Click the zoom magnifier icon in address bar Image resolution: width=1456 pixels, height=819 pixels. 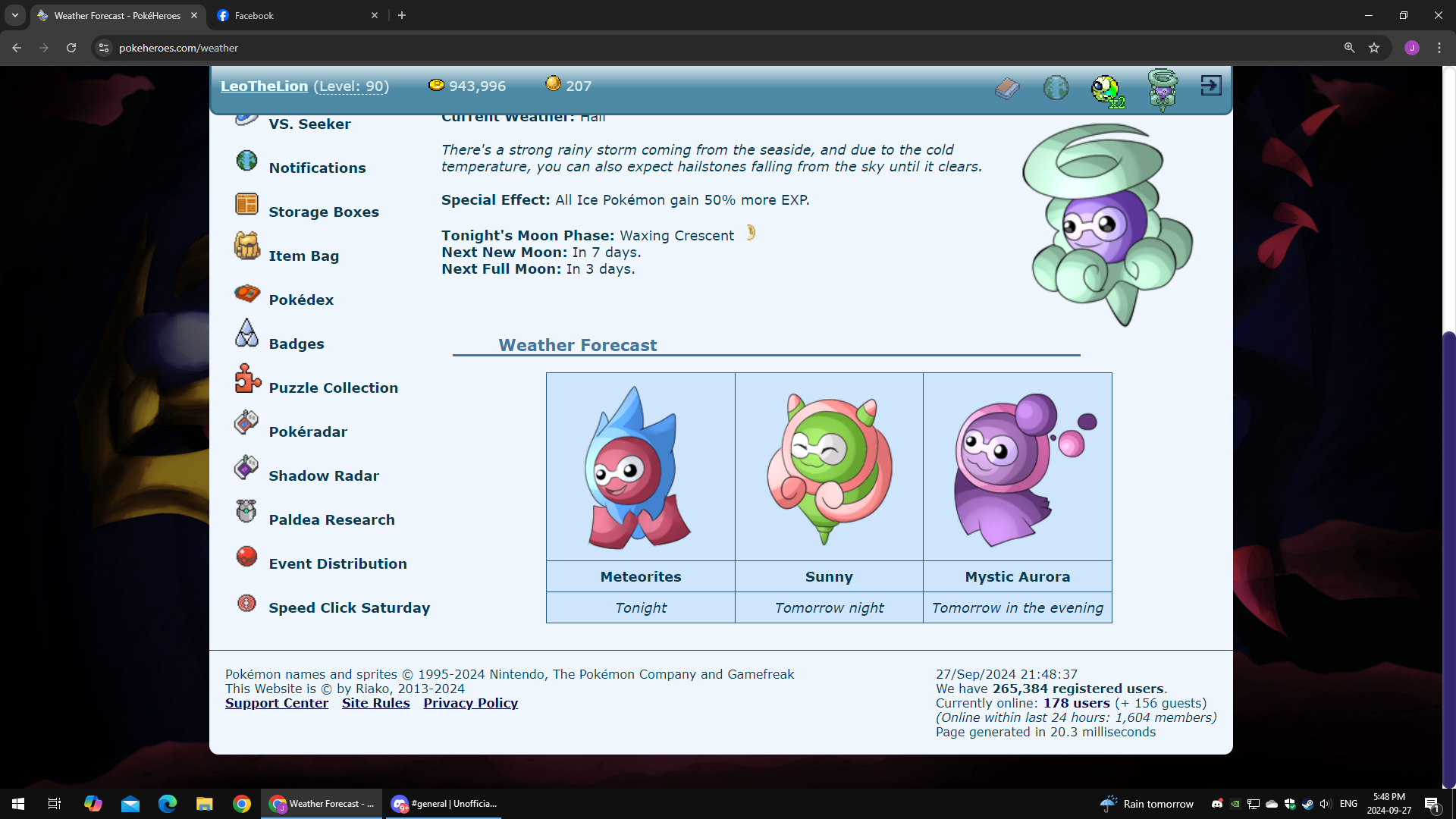pos(1350,48)
